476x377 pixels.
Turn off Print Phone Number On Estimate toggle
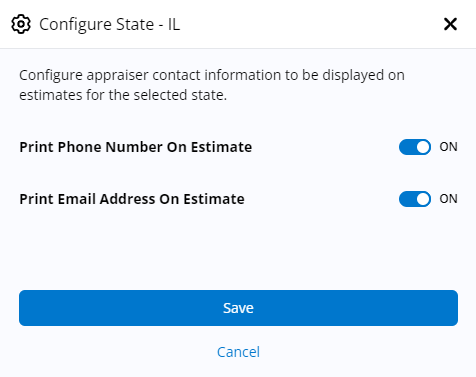point(415,147)
